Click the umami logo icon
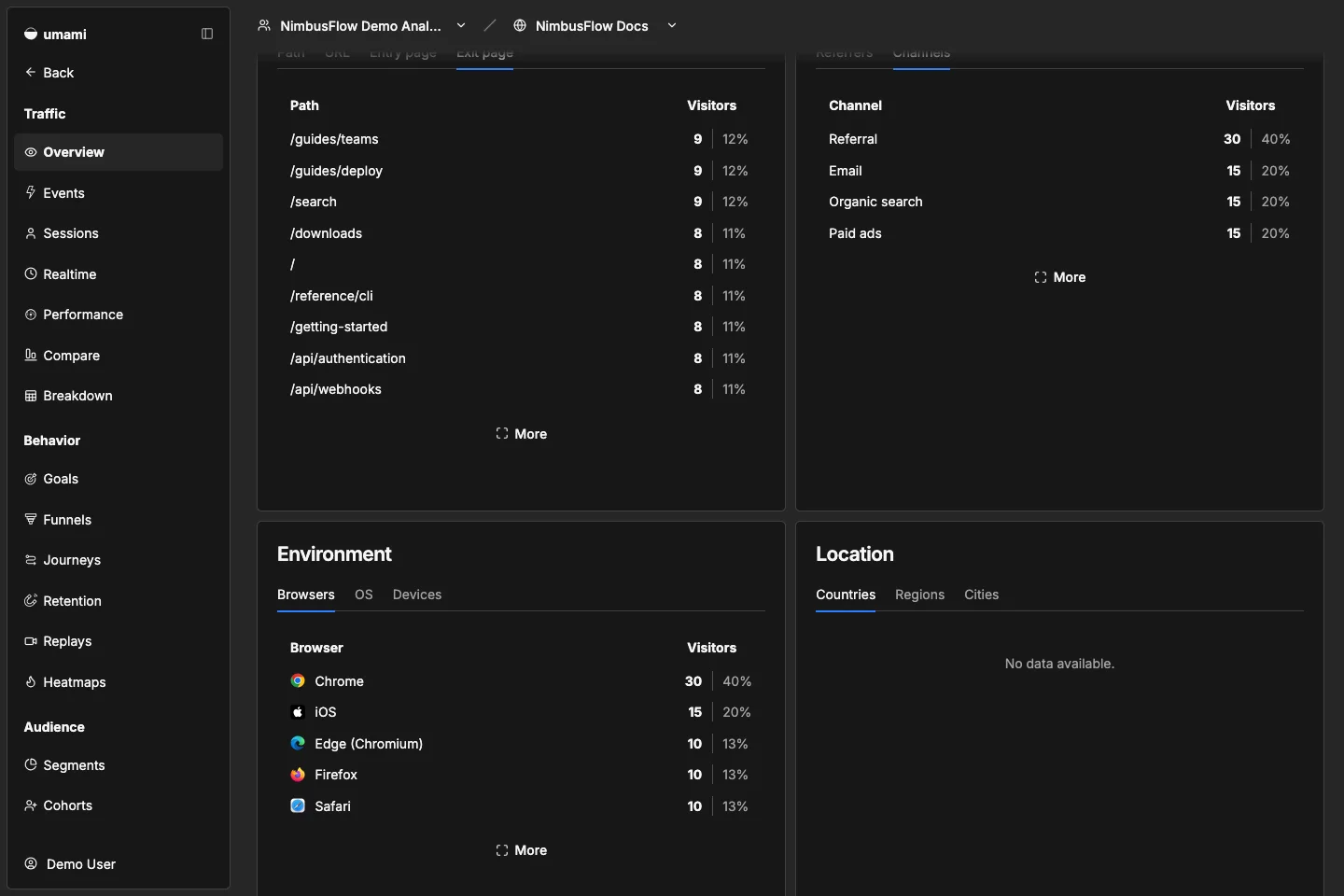The height and width of the screenshot is (896, 1344). 31,34
